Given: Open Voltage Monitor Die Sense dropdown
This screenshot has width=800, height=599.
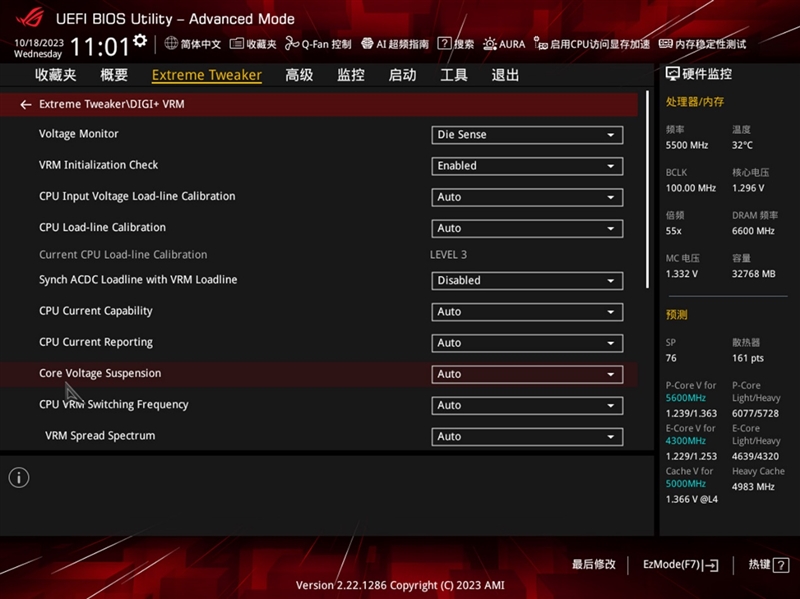Looking at the screenshot, I should [527, 135].
